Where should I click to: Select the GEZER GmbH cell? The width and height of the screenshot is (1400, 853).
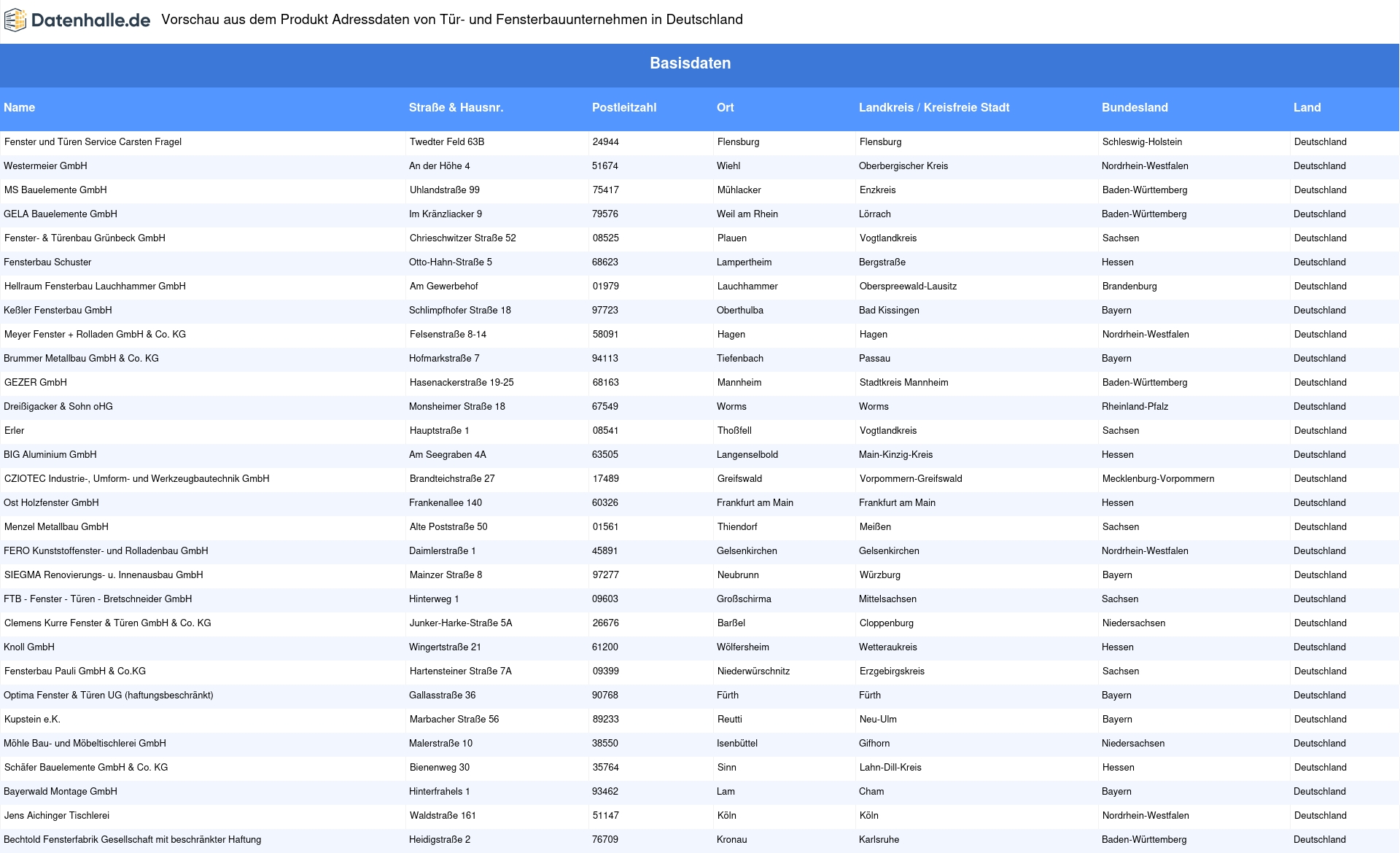(x=36, y=382)
